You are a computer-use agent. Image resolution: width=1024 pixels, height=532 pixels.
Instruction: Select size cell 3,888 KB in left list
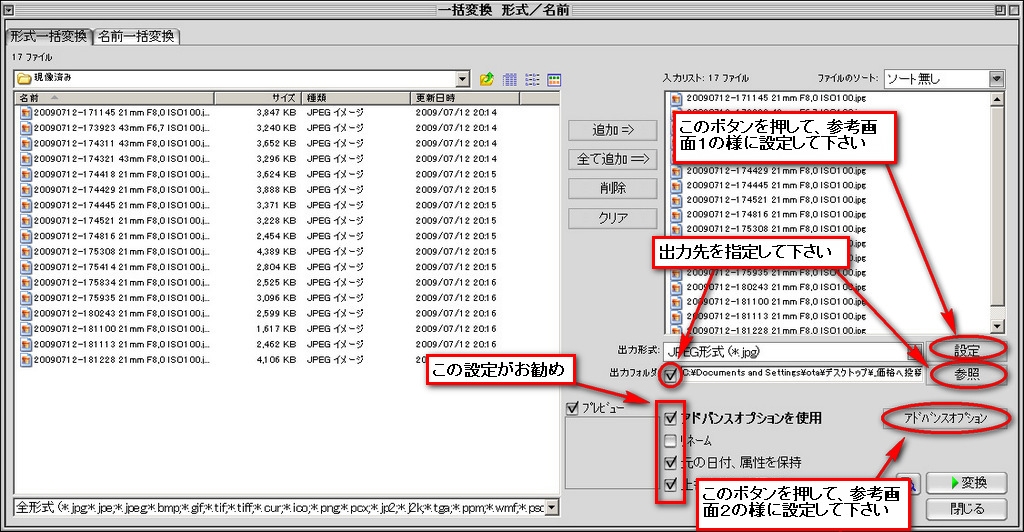point(276,190)
